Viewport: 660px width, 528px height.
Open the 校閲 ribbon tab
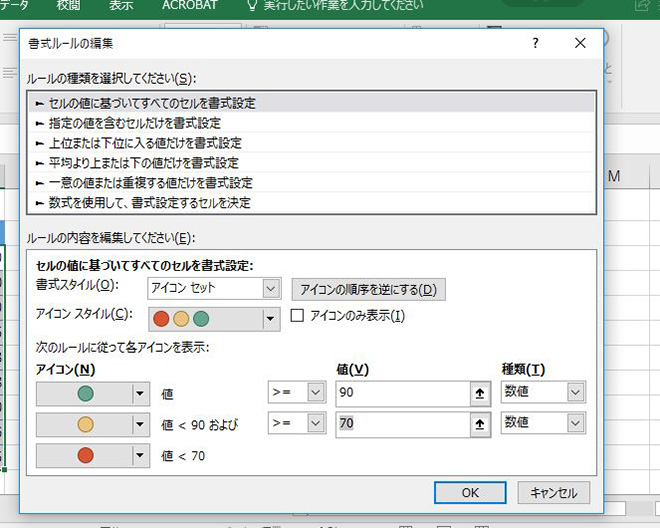pyautogui.click(x=68, y=5)
